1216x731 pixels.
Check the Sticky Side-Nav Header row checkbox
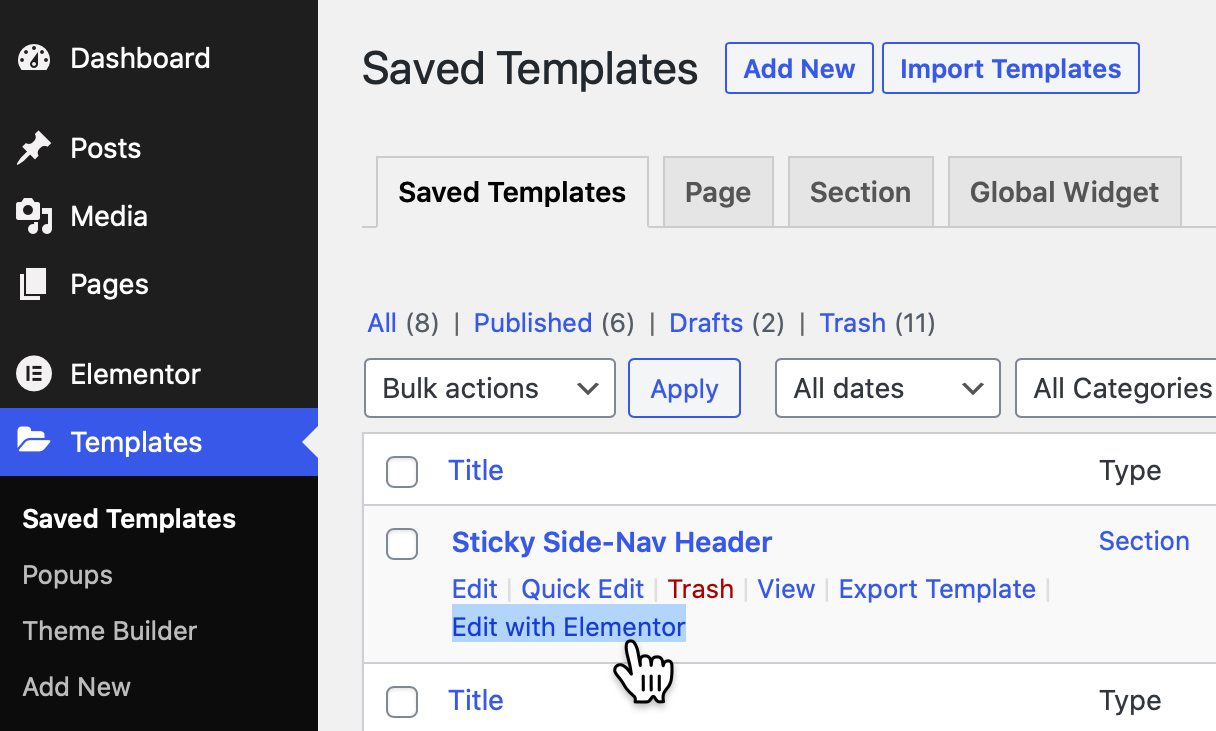[402, 544]
